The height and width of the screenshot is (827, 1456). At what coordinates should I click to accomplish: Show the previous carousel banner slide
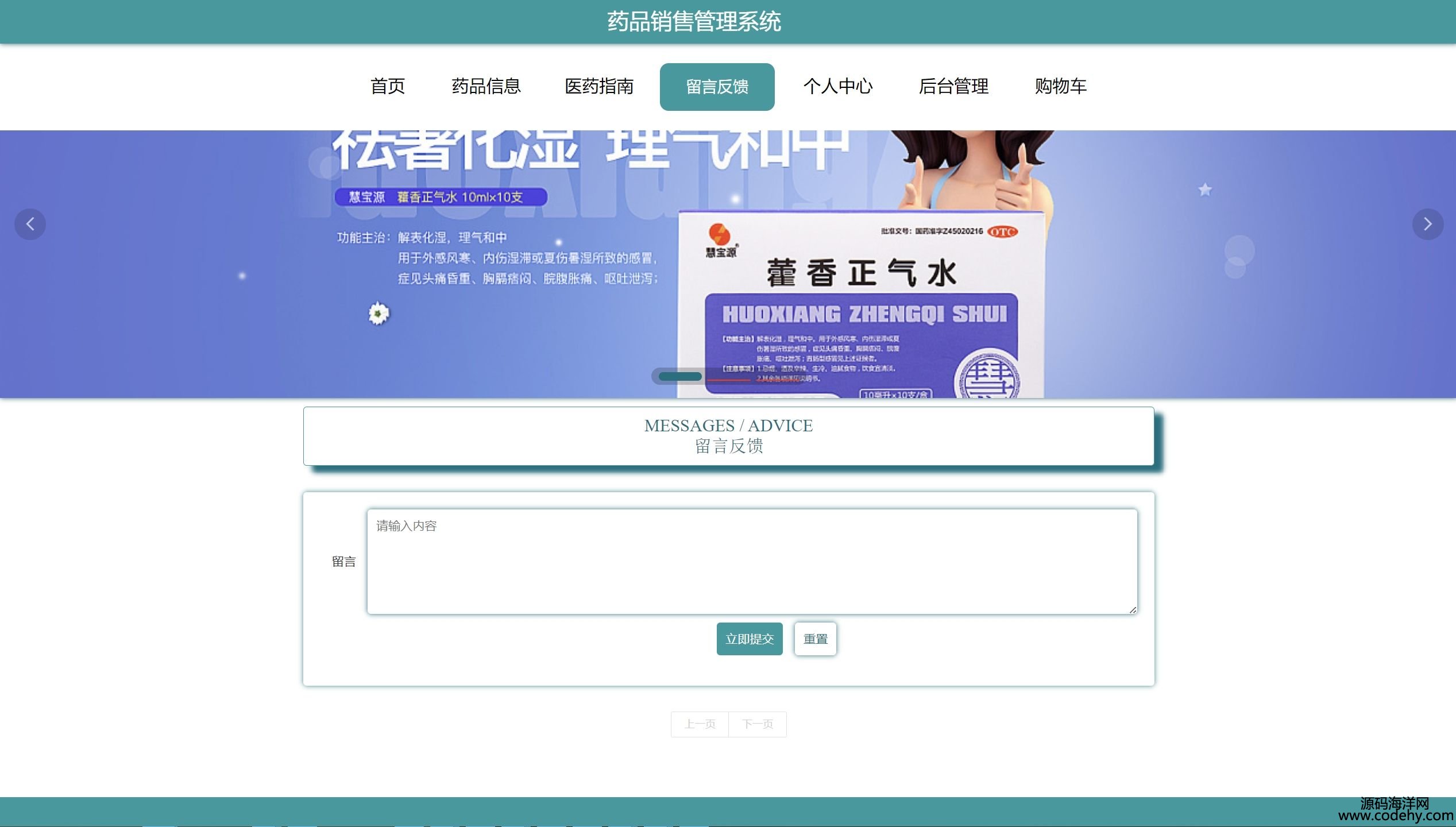click(x=30, y=224)
